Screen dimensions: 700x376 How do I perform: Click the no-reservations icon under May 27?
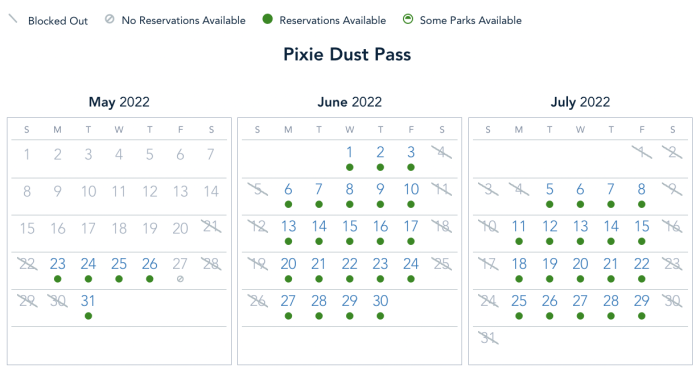pos(180,279)
